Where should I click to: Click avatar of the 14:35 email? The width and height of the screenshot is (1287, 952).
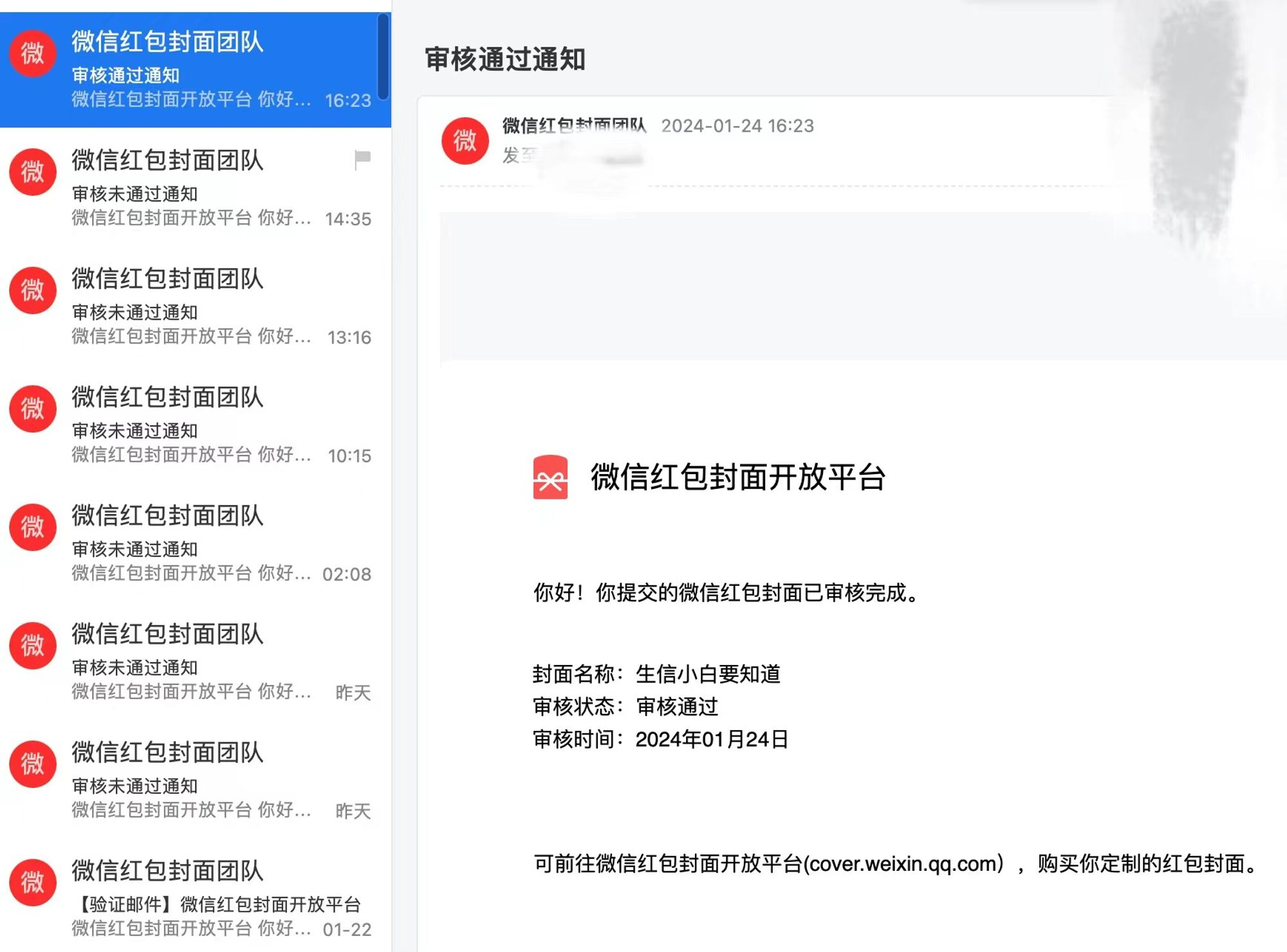(32, 172)
